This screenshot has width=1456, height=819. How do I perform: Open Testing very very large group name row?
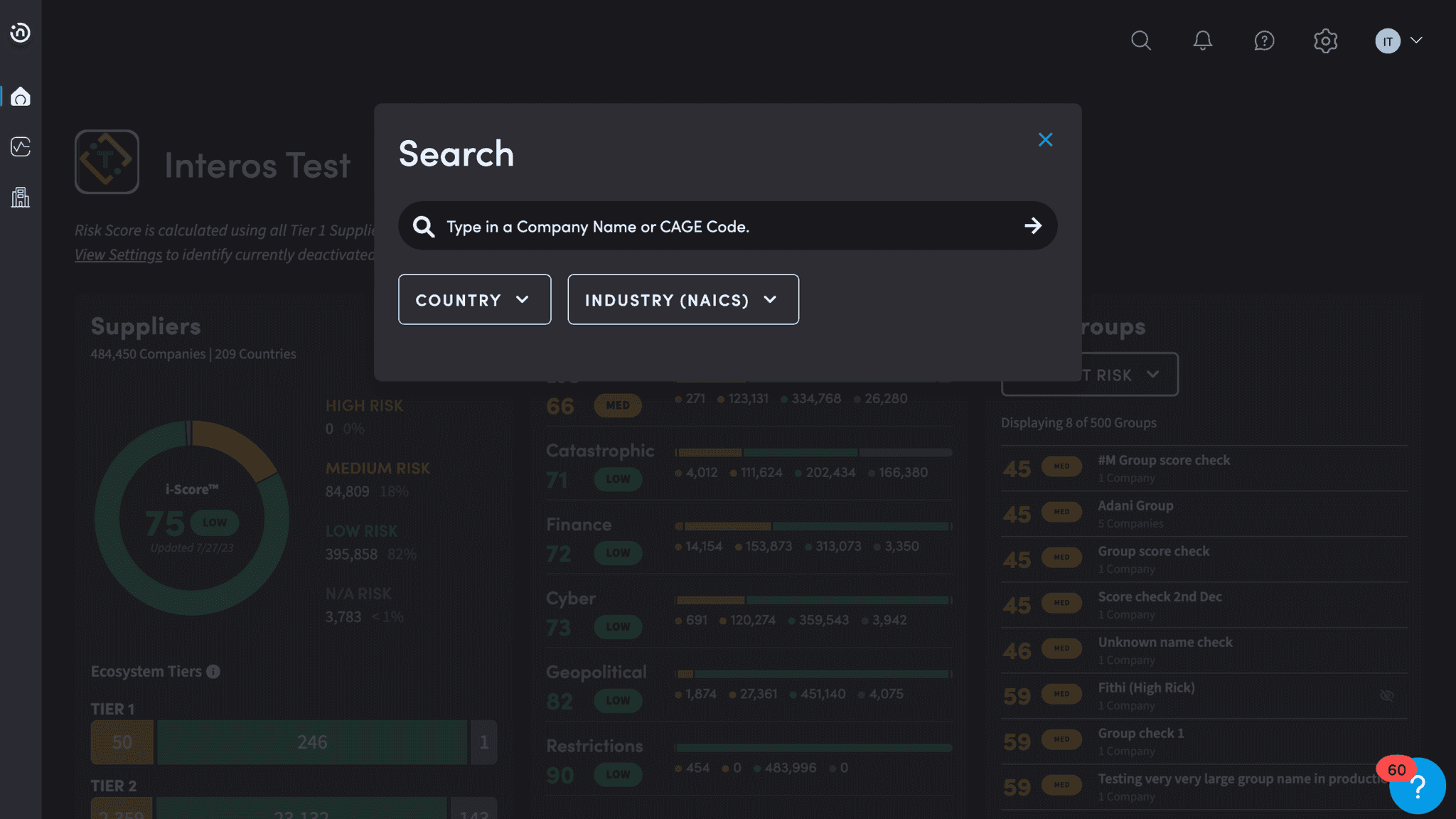click(x=1204, y=786)
